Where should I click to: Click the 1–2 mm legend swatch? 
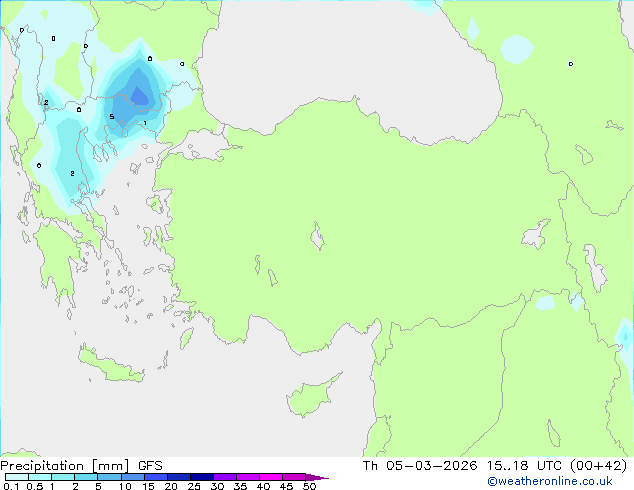tap(63, 477)
